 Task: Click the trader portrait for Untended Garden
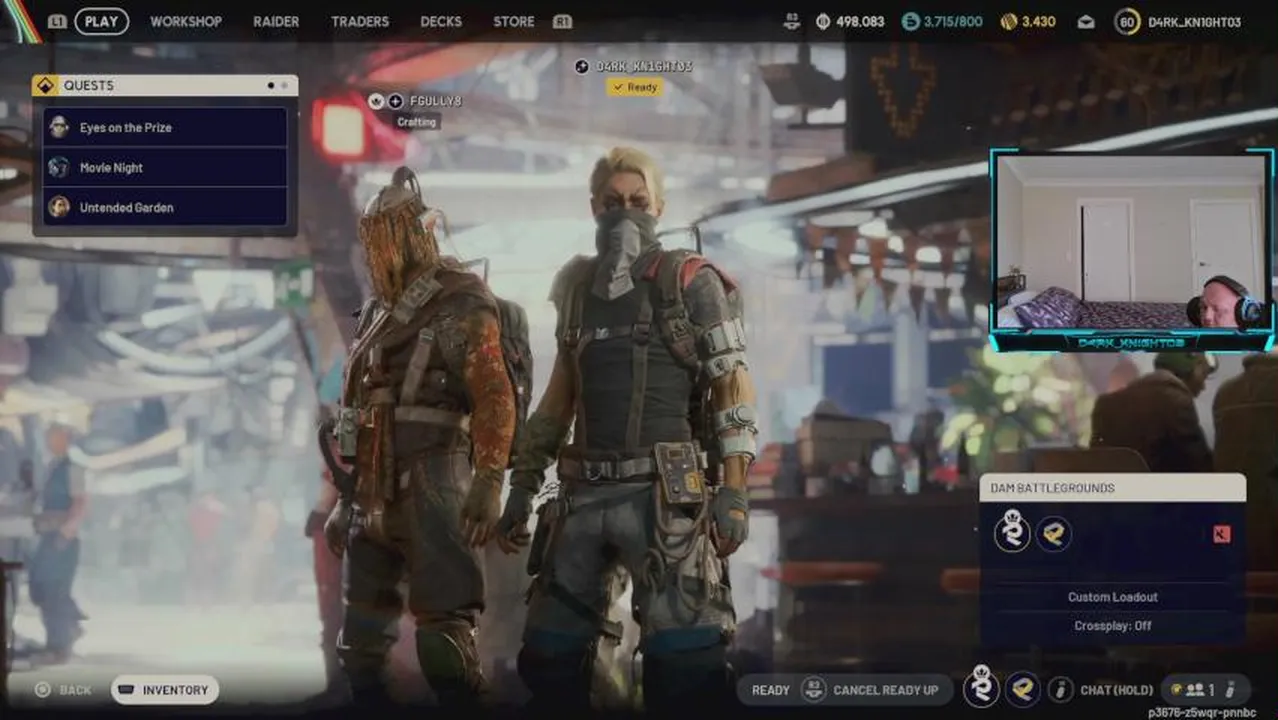(x=59, y=207)
